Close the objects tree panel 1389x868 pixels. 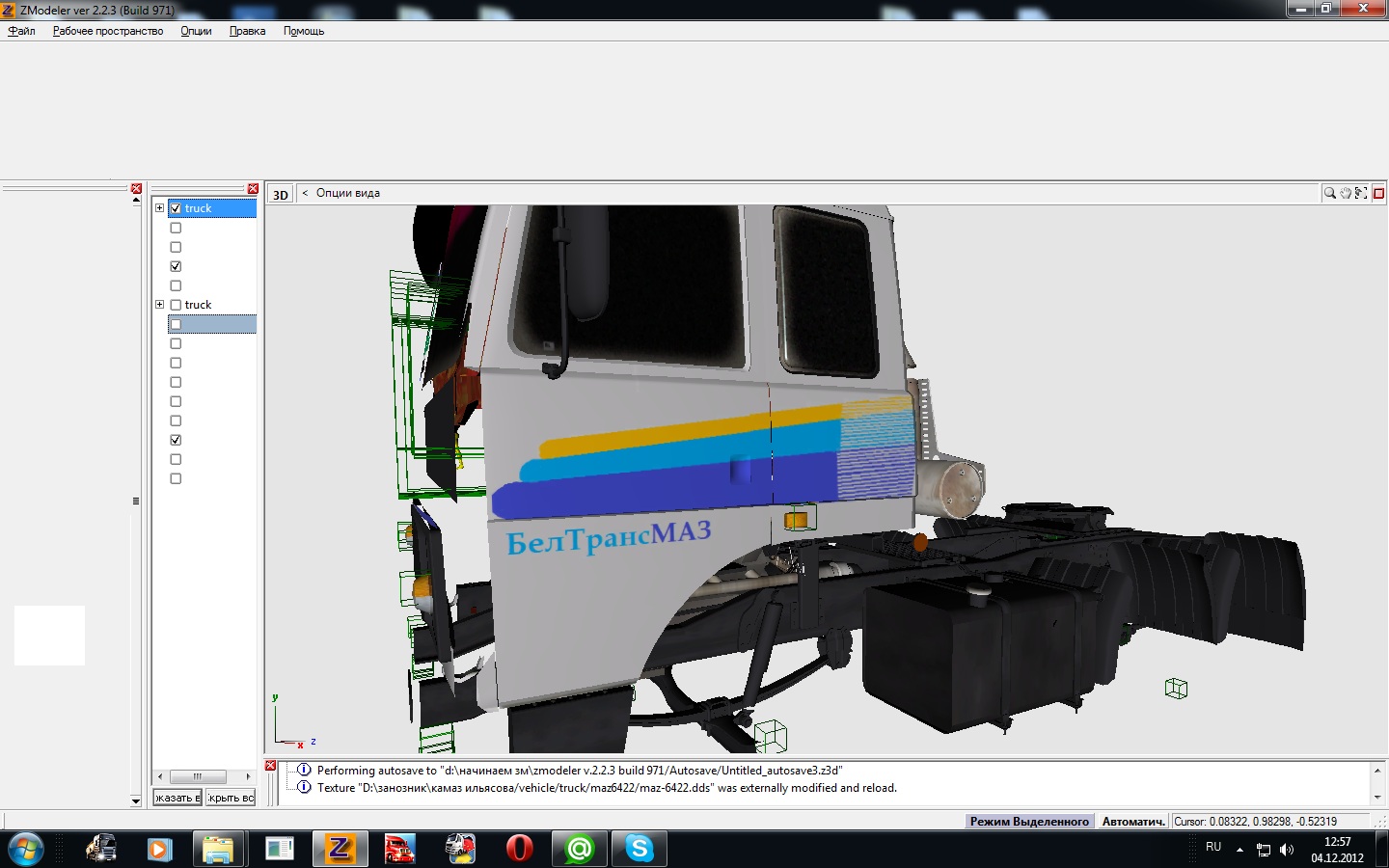[253, 189]
